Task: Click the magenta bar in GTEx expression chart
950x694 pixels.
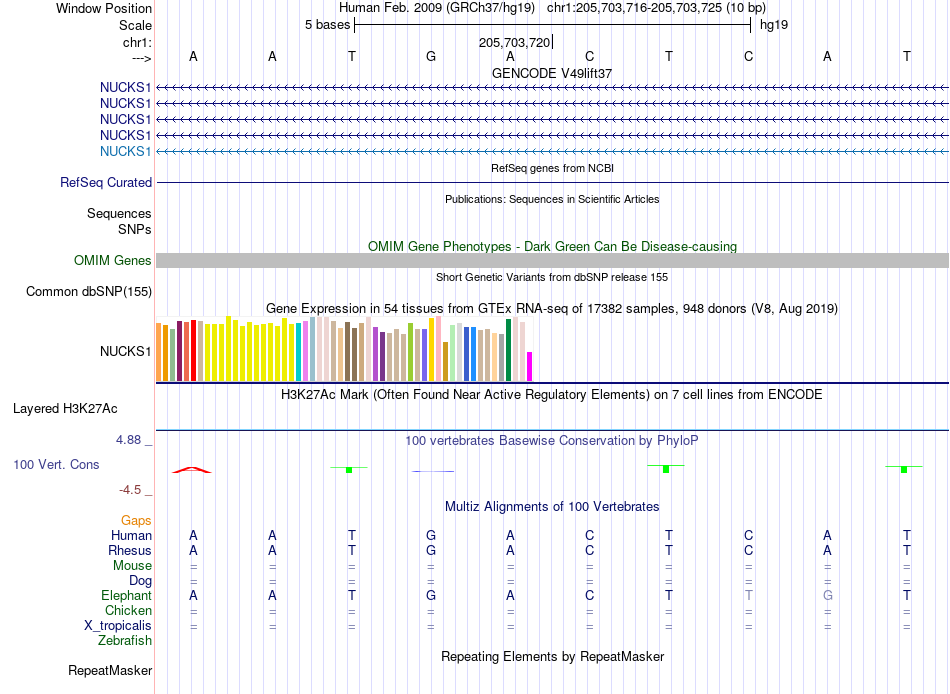Action: (530, 366)
